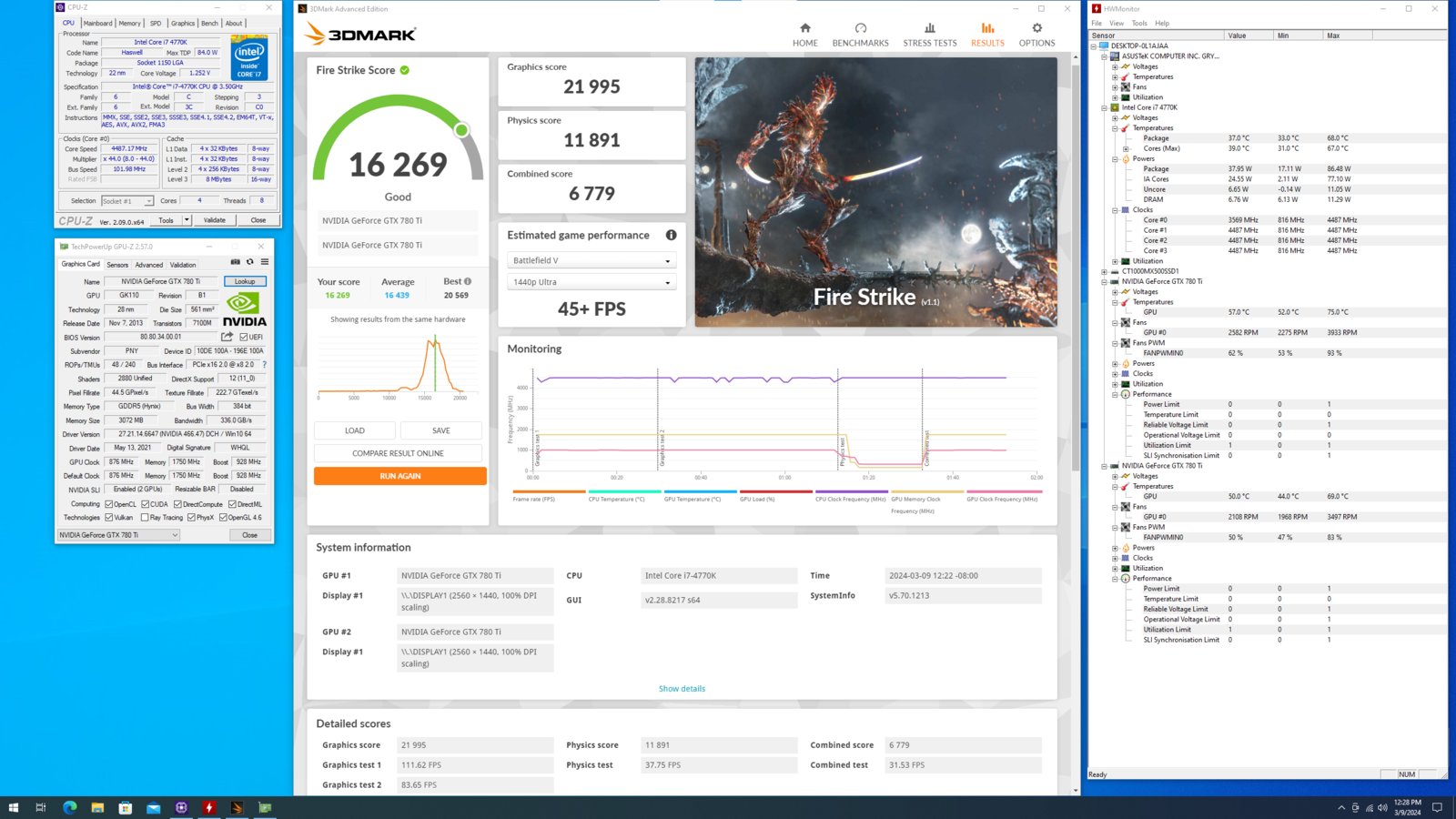Open the Mail app from the taskbar
Image resolution: width=1456 pixels, height=819 pixels.
coord(153,807)
